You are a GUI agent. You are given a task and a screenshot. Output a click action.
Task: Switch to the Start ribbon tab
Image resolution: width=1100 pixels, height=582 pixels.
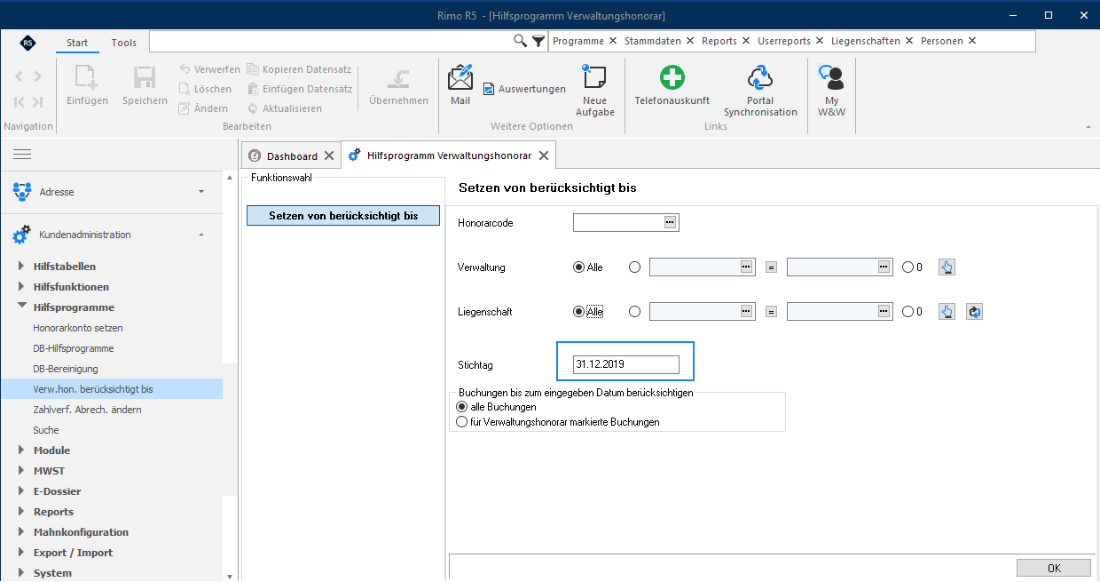coord(77,43)
